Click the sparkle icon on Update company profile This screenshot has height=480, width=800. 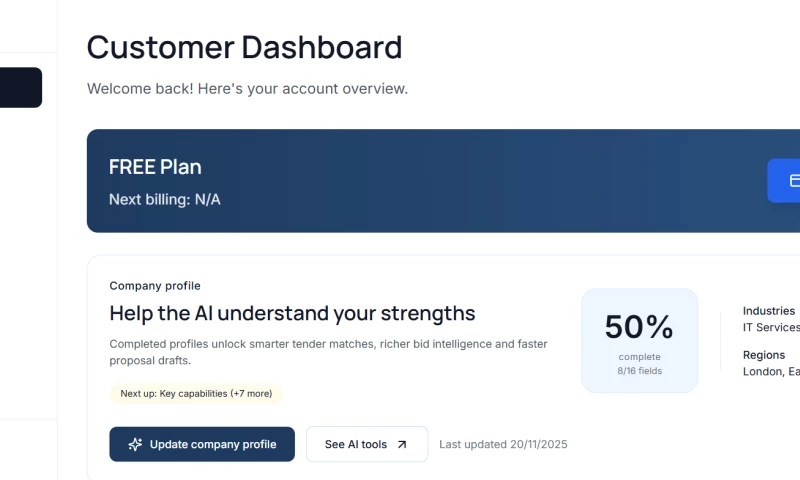coord(135,444)
